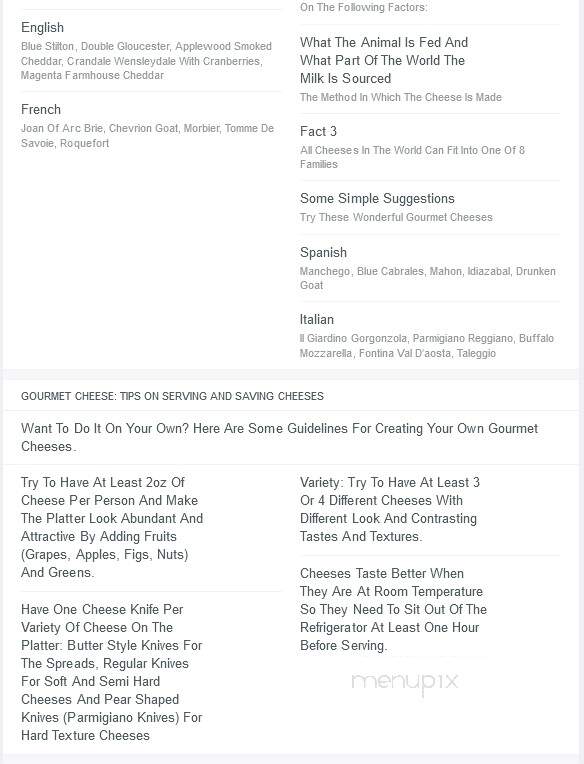This screenshot has width=584, height=764.
Task: Click the Variety three or four cheeses tip
Action: pos(390,509)
